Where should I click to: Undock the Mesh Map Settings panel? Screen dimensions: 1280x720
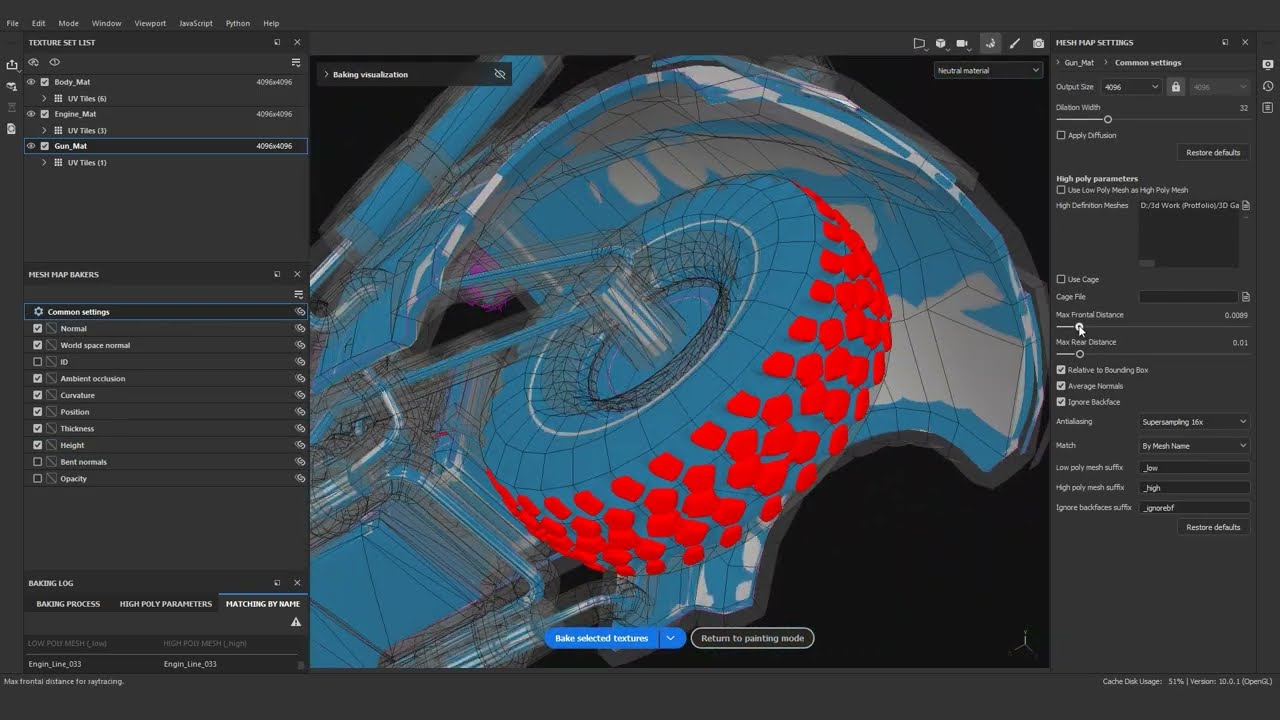pos(1225,42)
